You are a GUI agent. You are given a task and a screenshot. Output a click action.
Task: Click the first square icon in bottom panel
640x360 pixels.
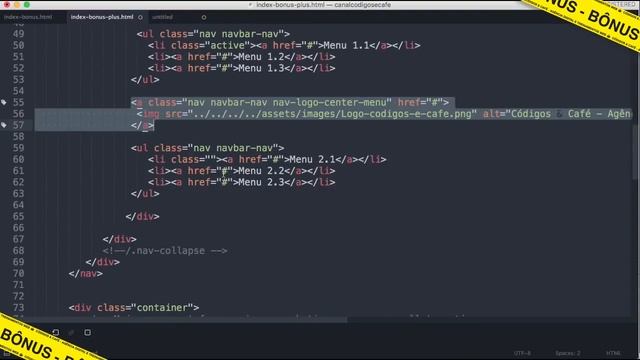(x=56, y=333)
